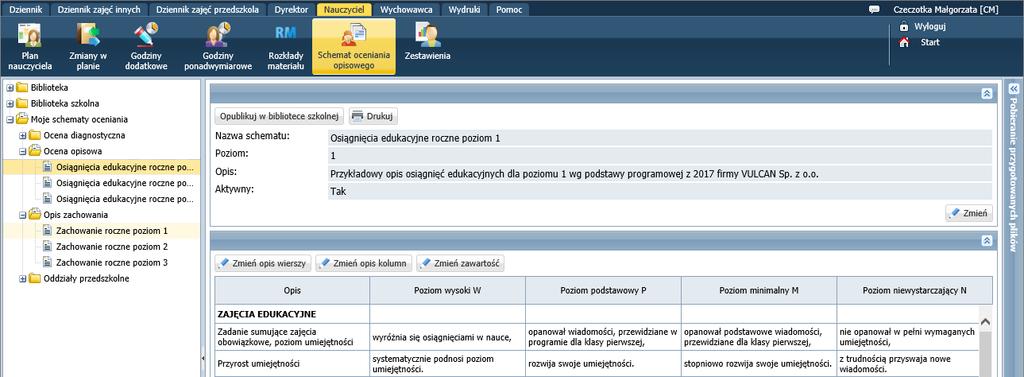Click the Przyrost umiejętności row cell

292,364
